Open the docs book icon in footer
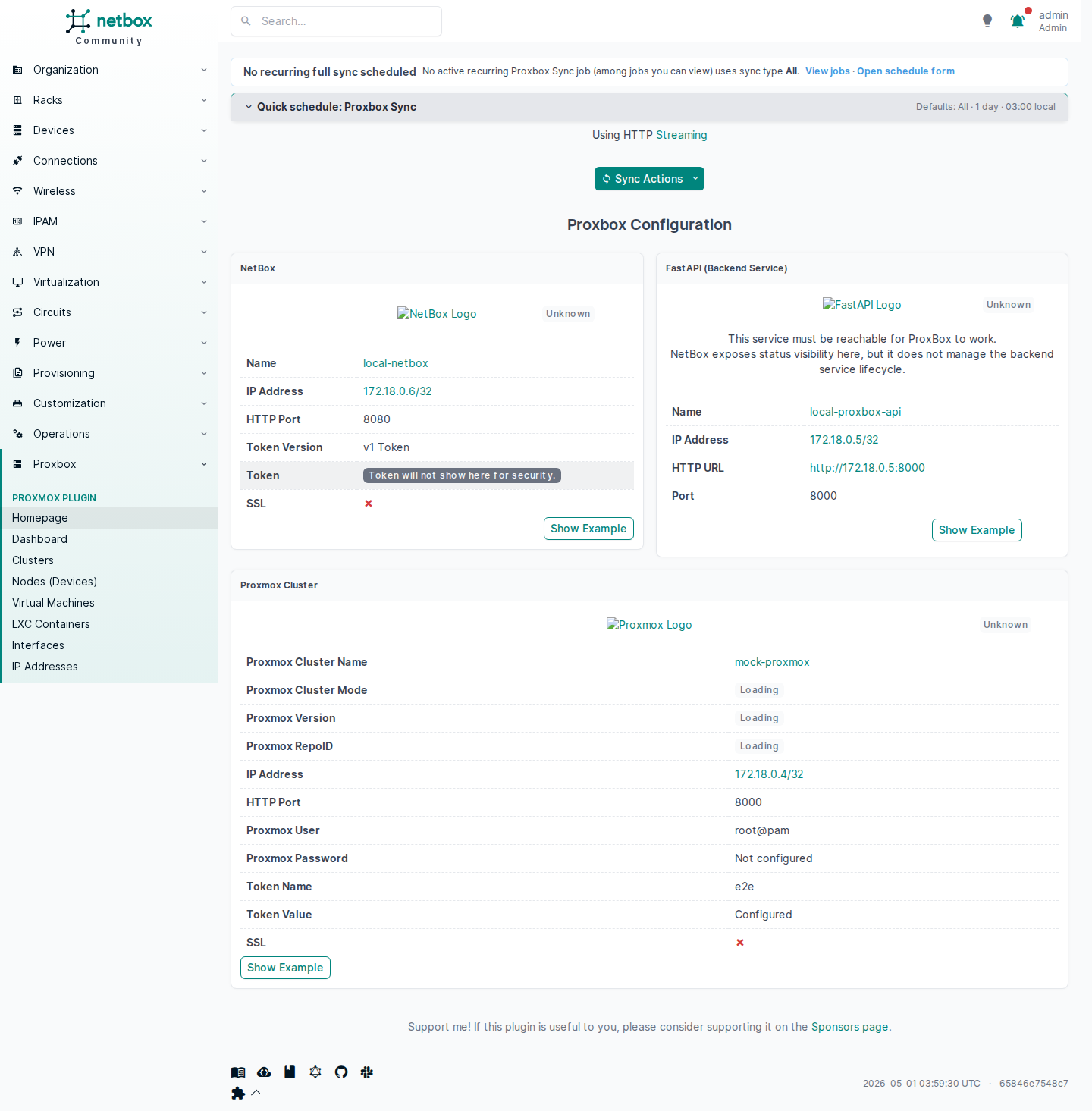The image size is (1092, 1111). click(x=238, y=1072)
